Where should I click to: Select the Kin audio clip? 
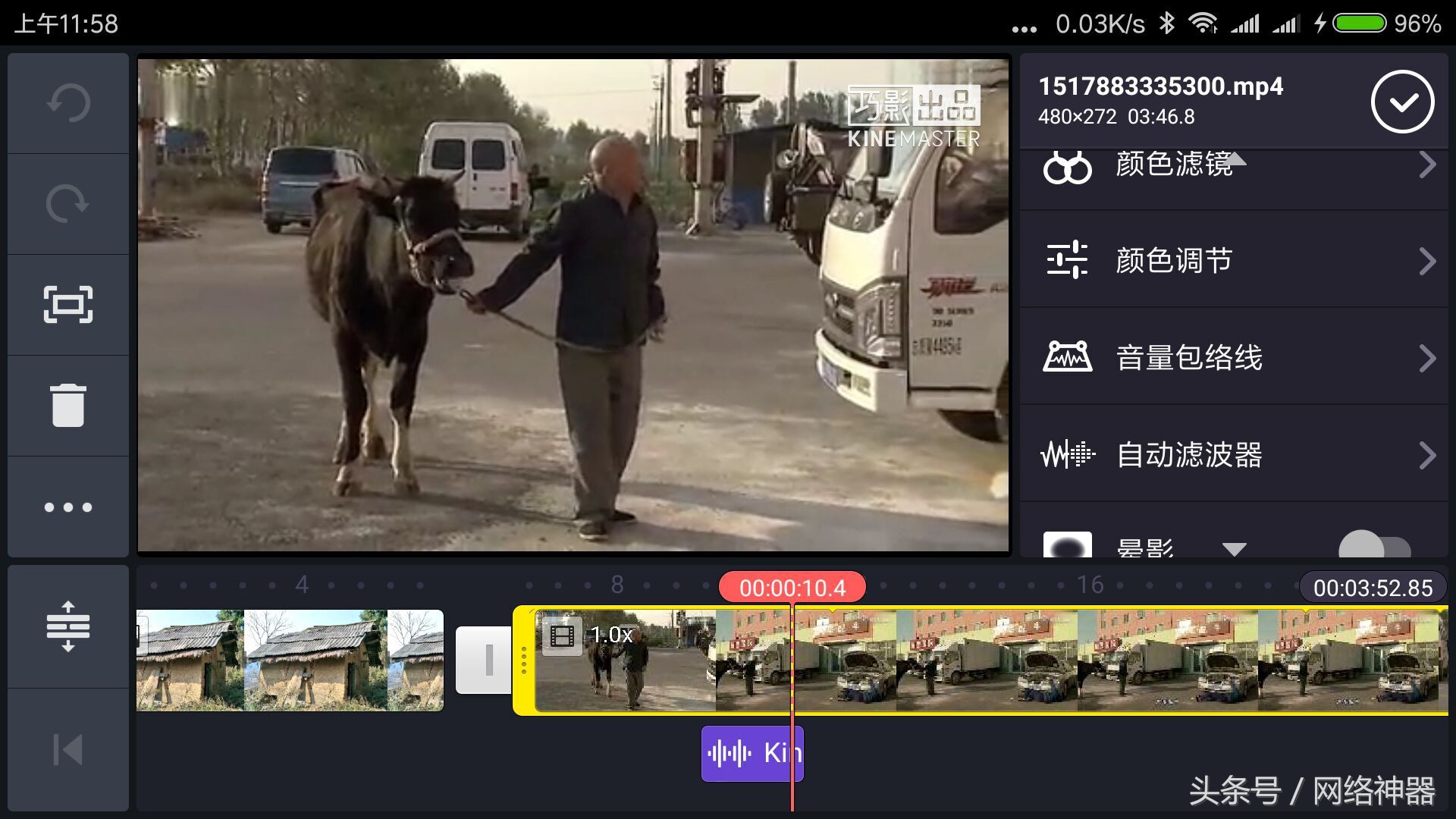coord(752,752)
